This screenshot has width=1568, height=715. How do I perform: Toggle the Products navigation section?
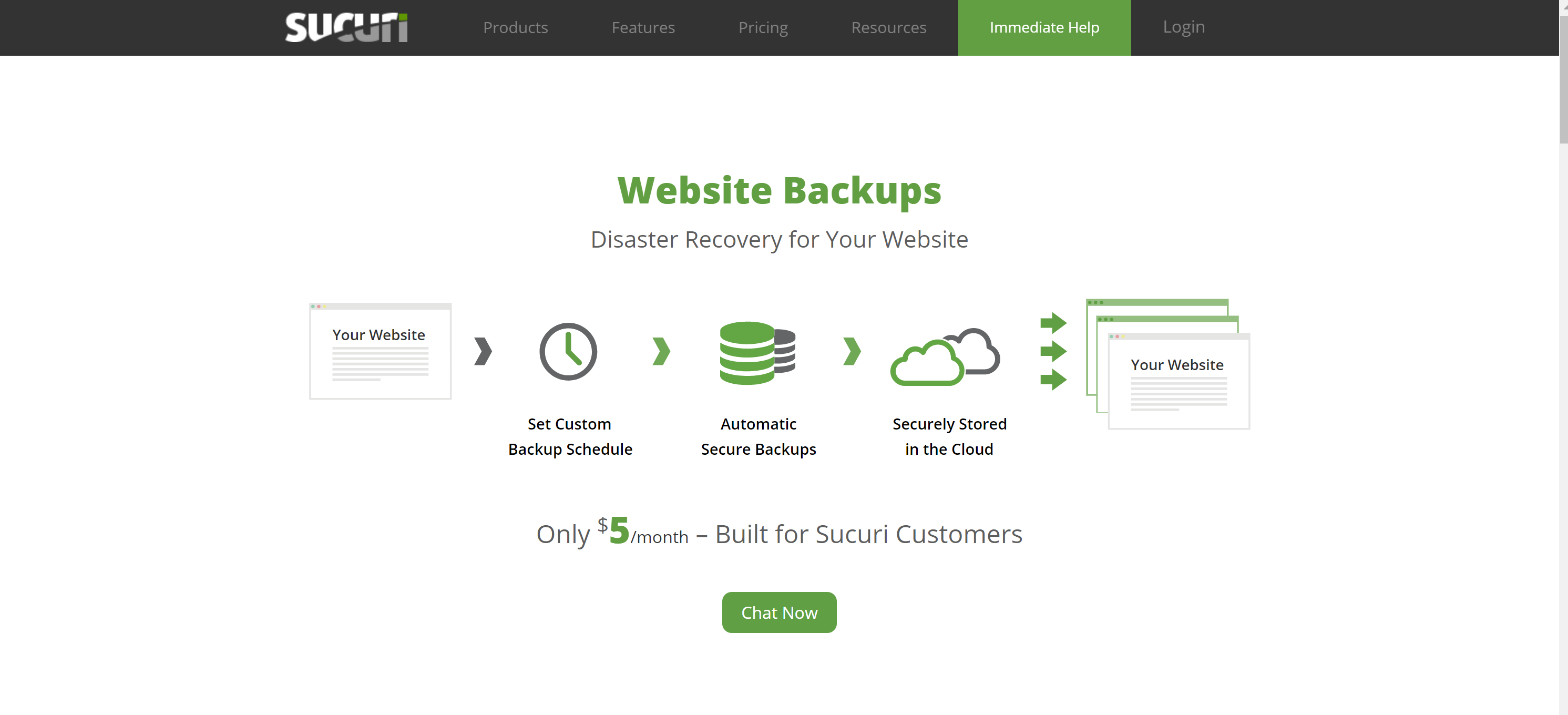(515, 27)
